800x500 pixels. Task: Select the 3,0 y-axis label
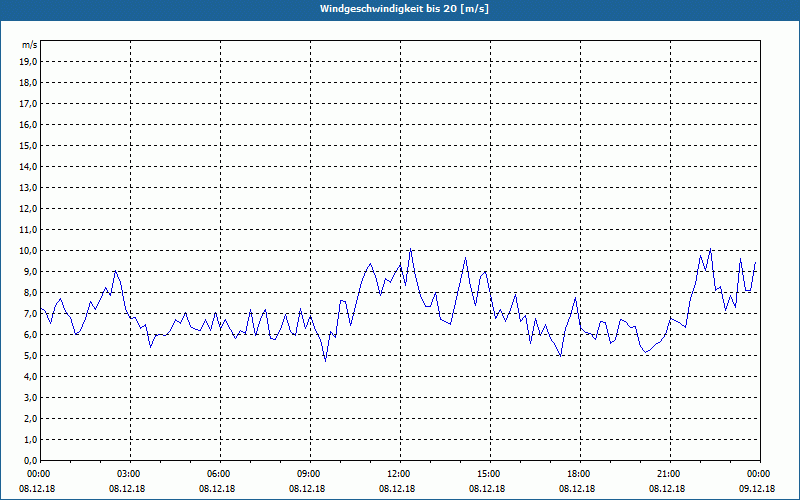pos(31,397)
